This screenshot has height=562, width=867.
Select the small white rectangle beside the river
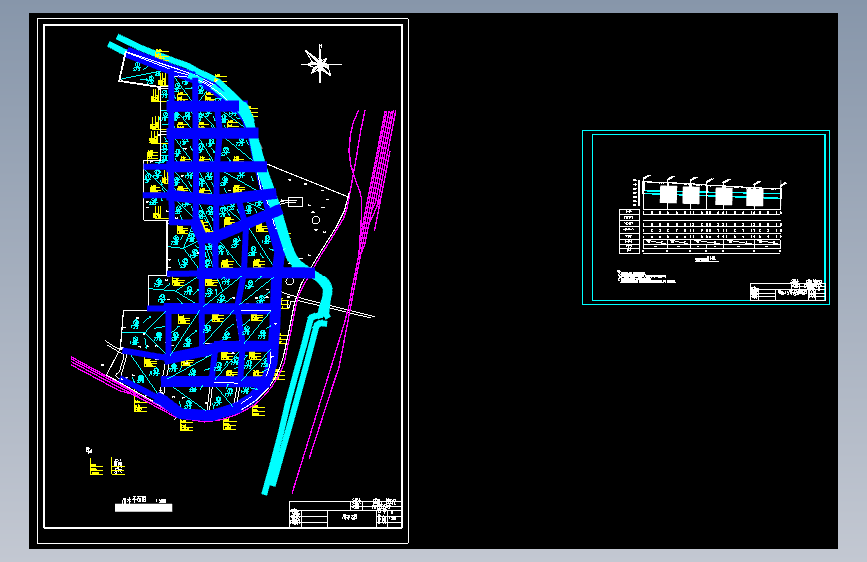[295, 202]
